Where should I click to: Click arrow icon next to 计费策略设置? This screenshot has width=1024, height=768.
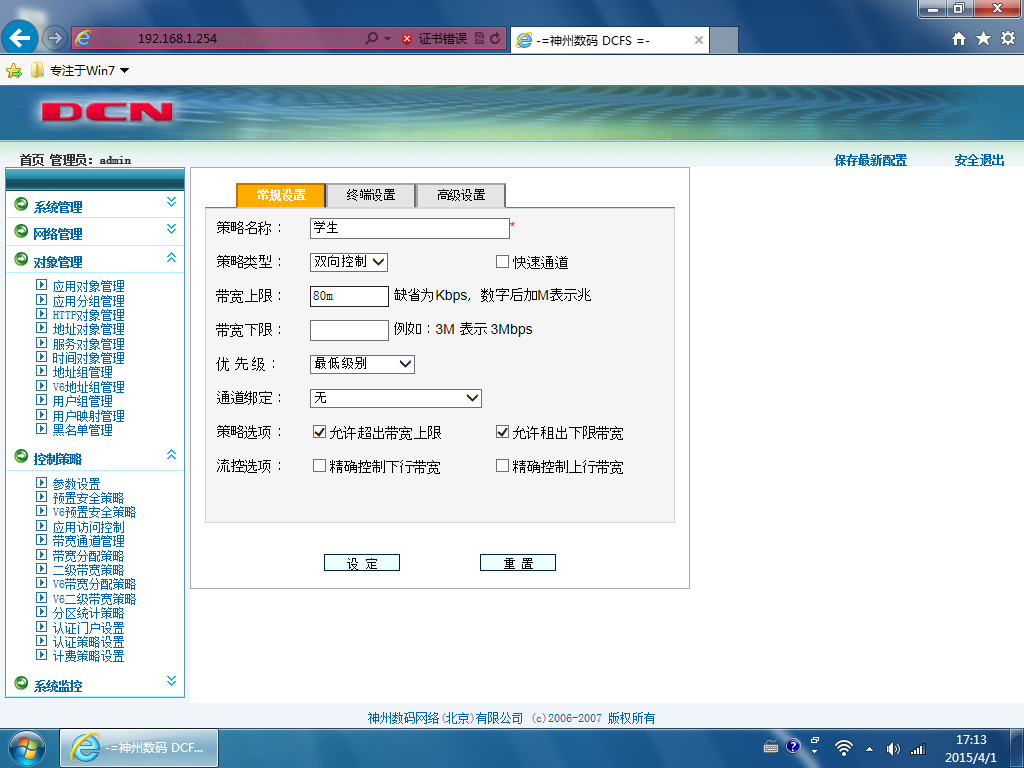[41, 654]
